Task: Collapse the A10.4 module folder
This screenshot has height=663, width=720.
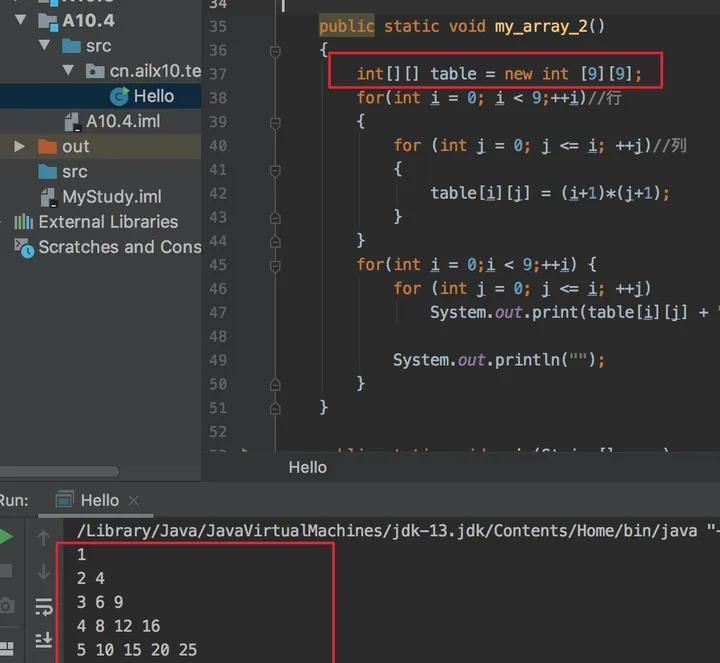Action: click(x=20, y=20)
